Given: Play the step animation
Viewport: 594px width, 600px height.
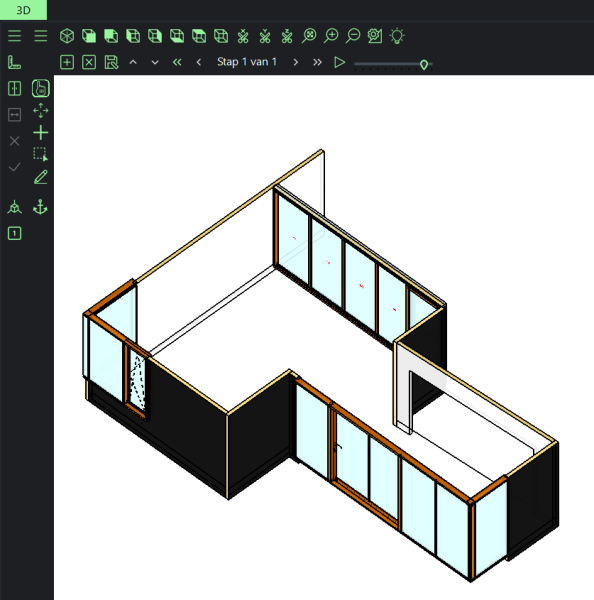Looking at the screenshot, I should 339,62.
